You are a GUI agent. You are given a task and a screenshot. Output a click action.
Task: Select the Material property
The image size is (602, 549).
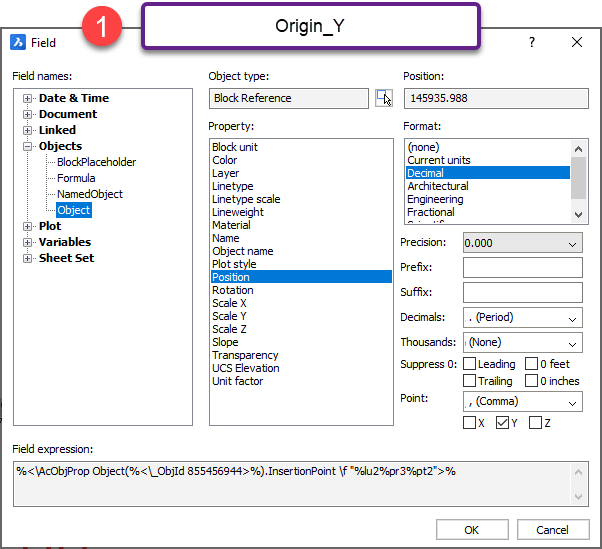point(301,225)
